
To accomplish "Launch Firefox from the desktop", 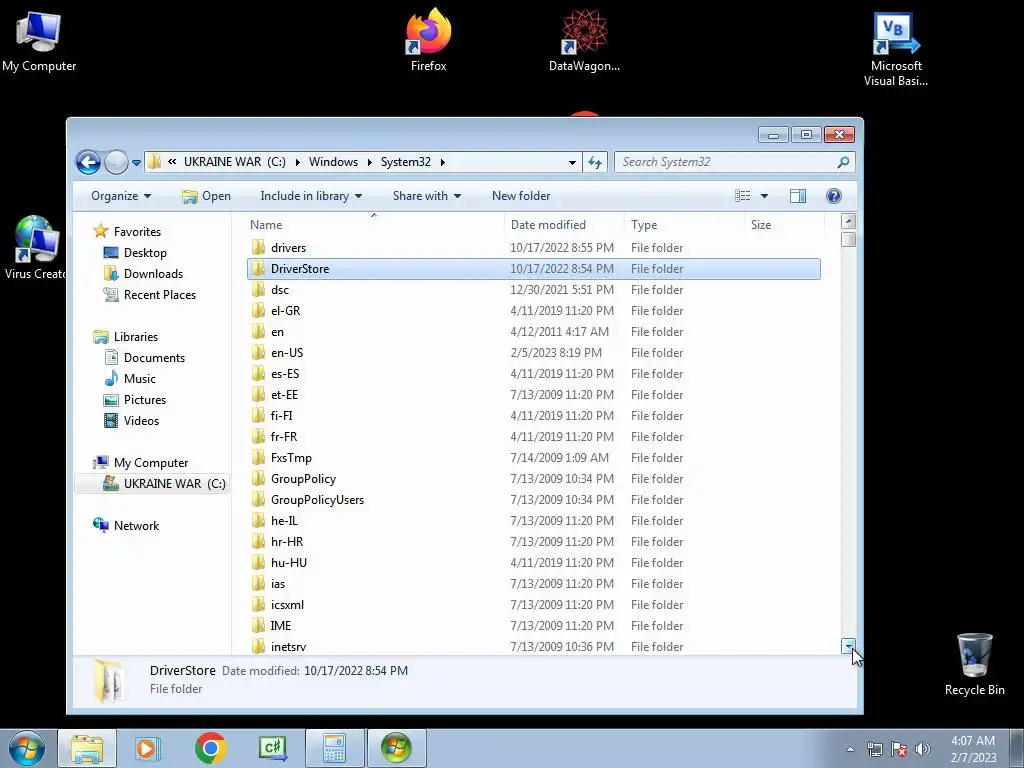I will pyautogui.click(x=428, y=41).
